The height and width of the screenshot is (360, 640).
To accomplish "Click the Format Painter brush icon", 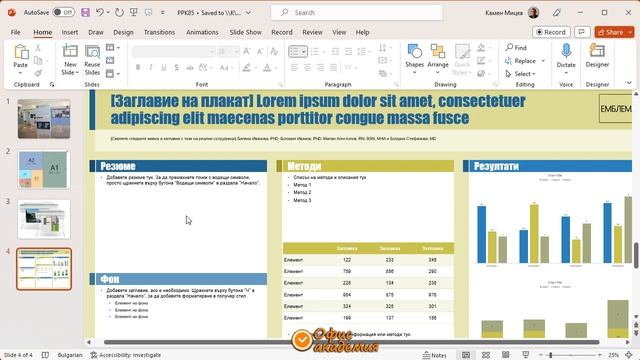I will click(x=38, y=73).
